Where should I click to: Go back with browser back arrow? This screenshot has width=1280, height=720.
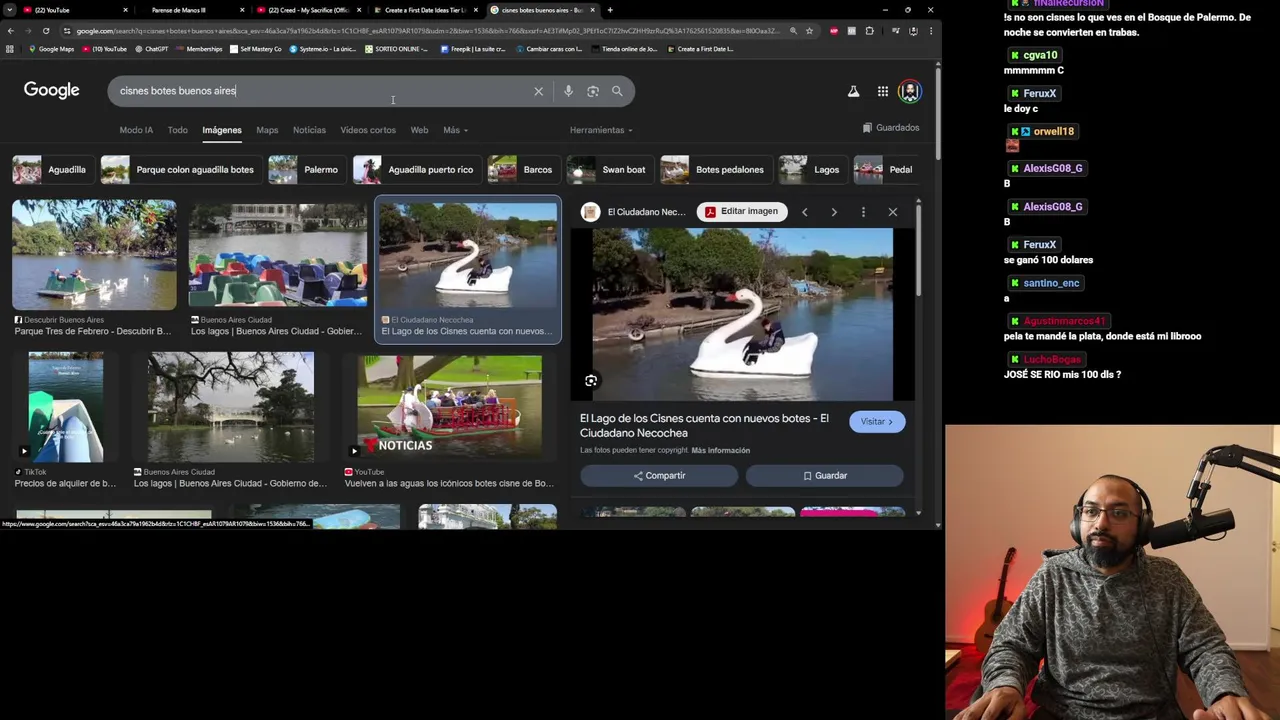click(x=11, y=31)
